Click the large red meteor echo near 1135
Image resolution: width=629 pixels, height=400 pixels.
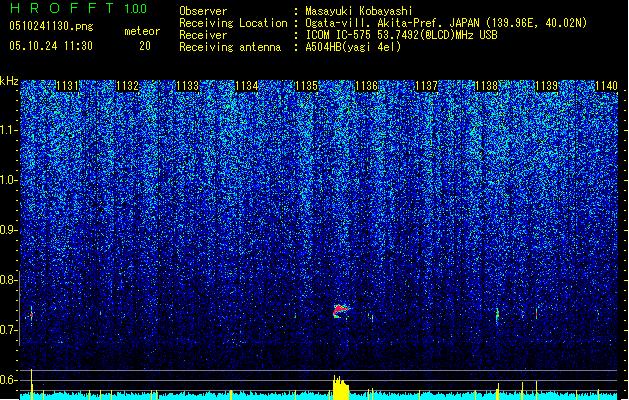pyautogui.click(x=340, y=311)
